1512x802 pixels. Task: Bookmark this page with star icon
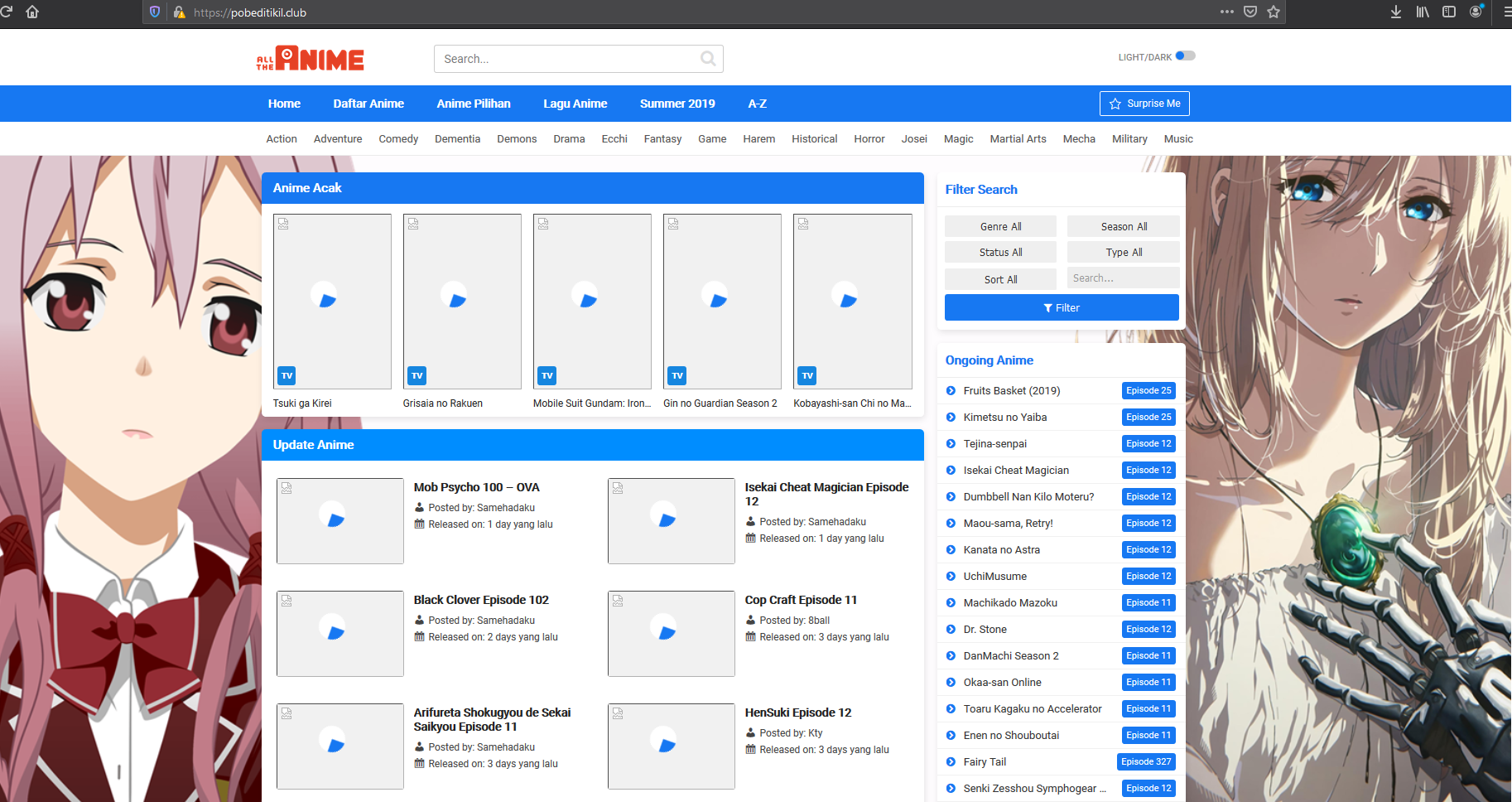(1274, 12)
